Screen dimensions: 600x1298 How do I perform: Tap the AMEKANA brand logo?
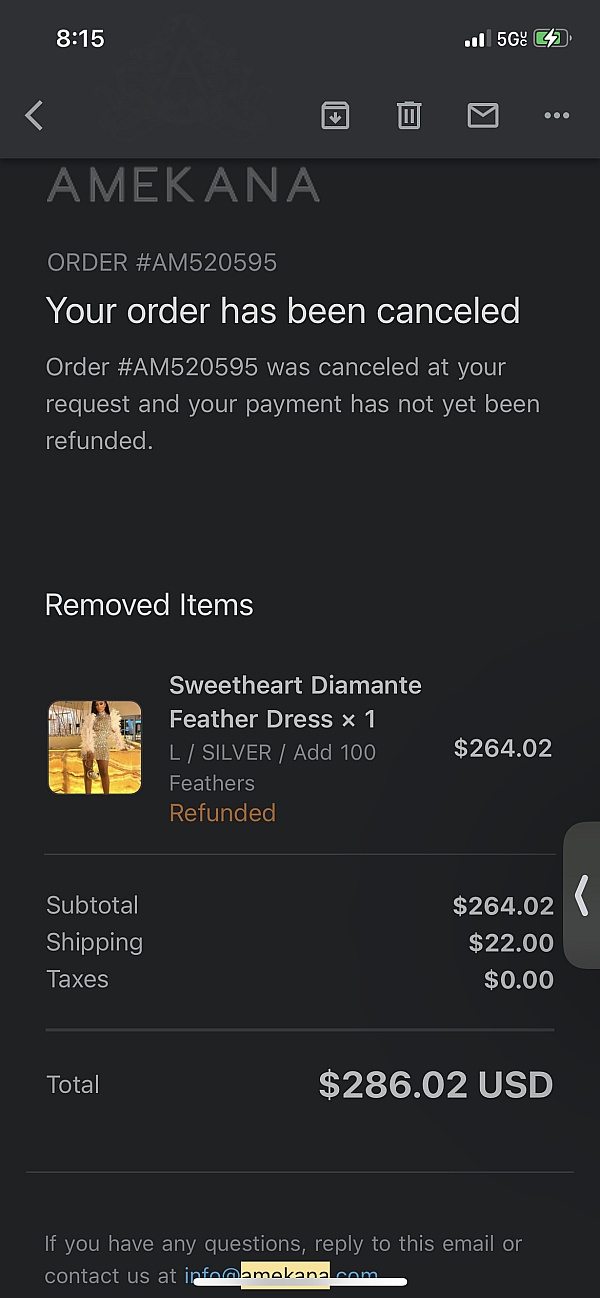tap(183, 186)
